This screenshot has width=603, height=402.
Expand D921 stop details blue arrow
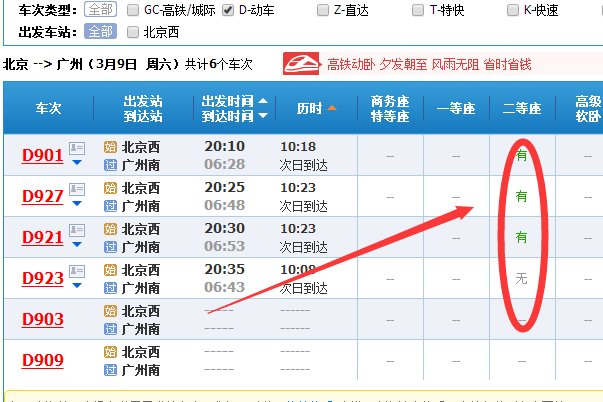[77, 244]
